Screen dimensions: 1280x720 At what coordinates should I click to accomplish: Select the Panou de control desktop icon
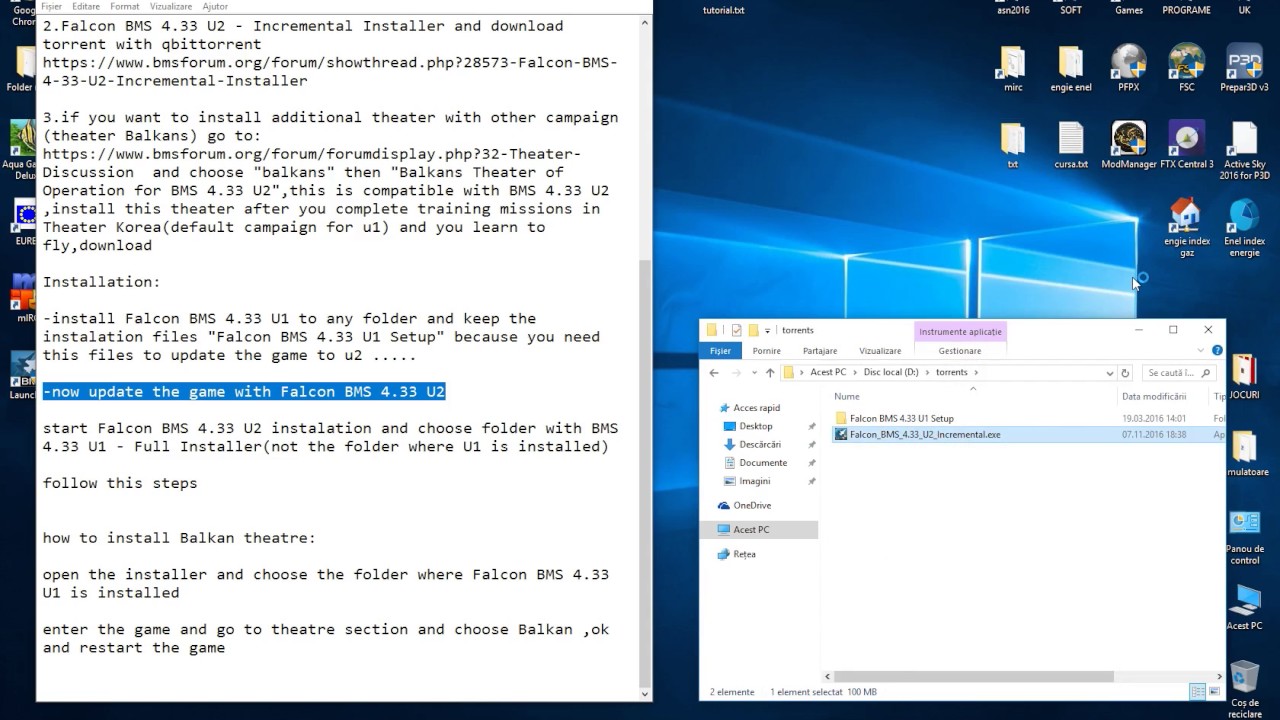tap(1244, 538)
